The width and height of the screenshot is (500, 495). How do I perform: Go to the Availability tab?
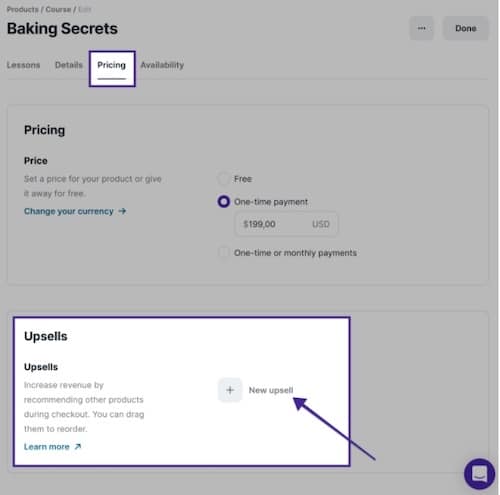(x=162, y=65)
